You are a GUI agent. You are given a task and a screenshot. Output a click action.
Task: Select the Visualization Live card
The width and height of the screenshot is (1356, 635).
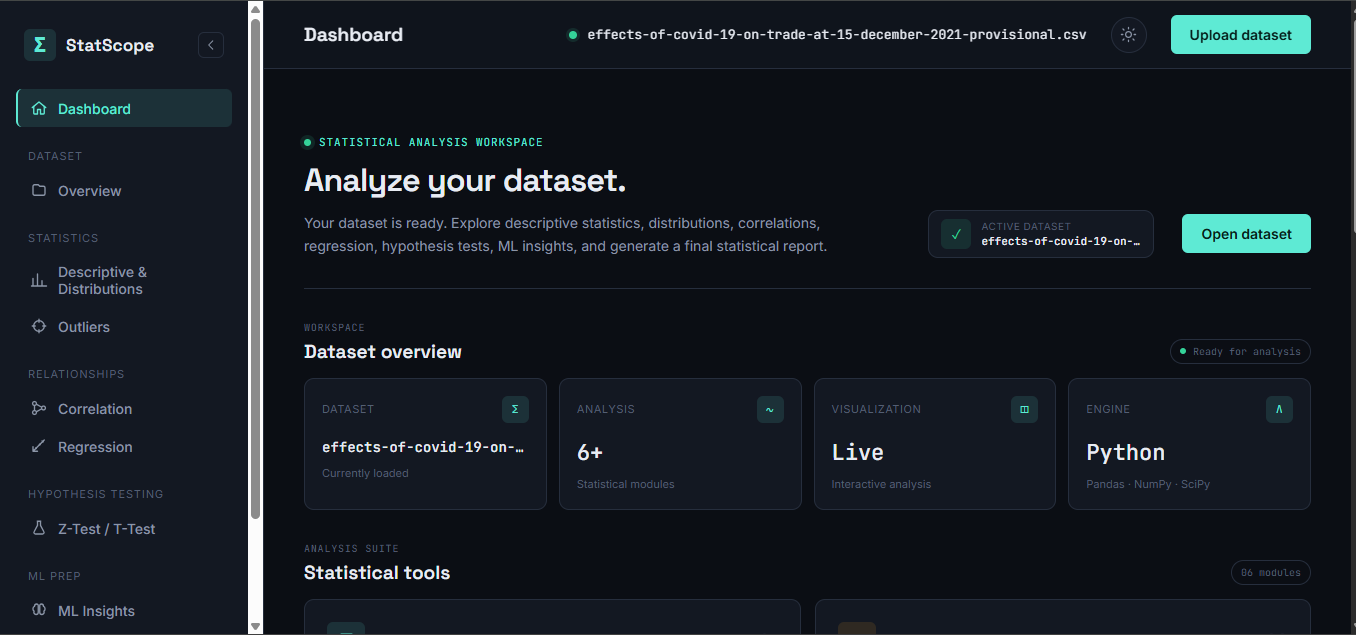coord(935,444)
